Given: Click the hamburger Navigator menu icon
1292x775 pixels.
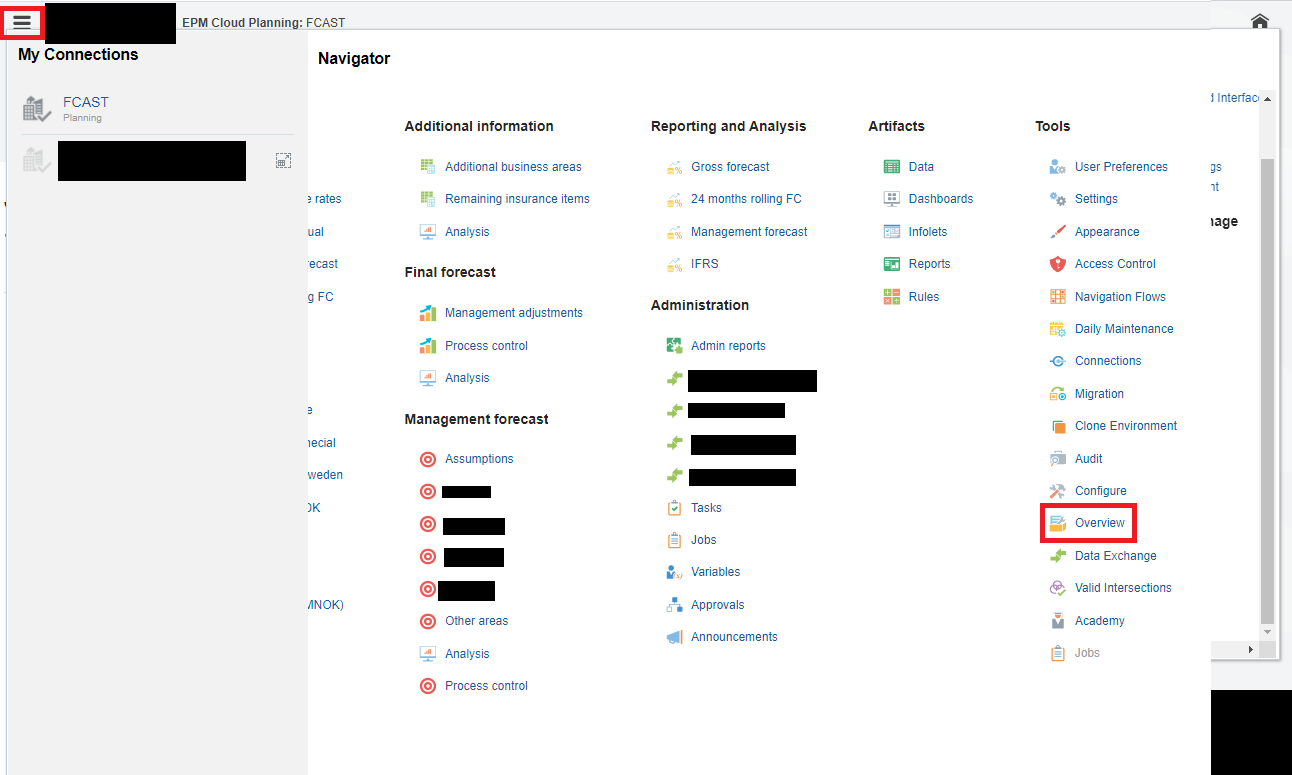Looking at the screenshot, I should pos(22,22).
